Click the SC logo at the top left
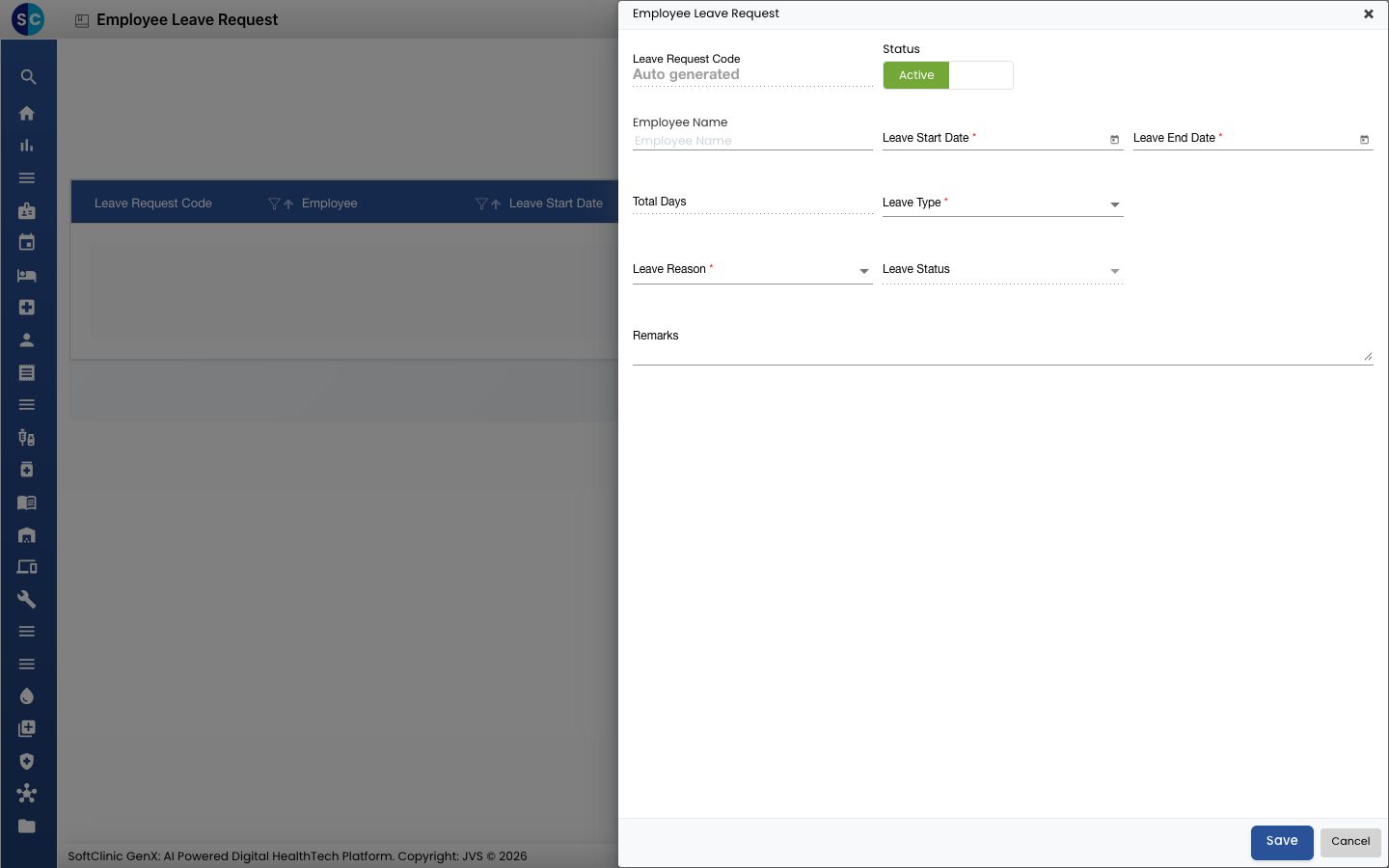The height and width of the screenshot is (868, 1389). (x=28, y=19)
